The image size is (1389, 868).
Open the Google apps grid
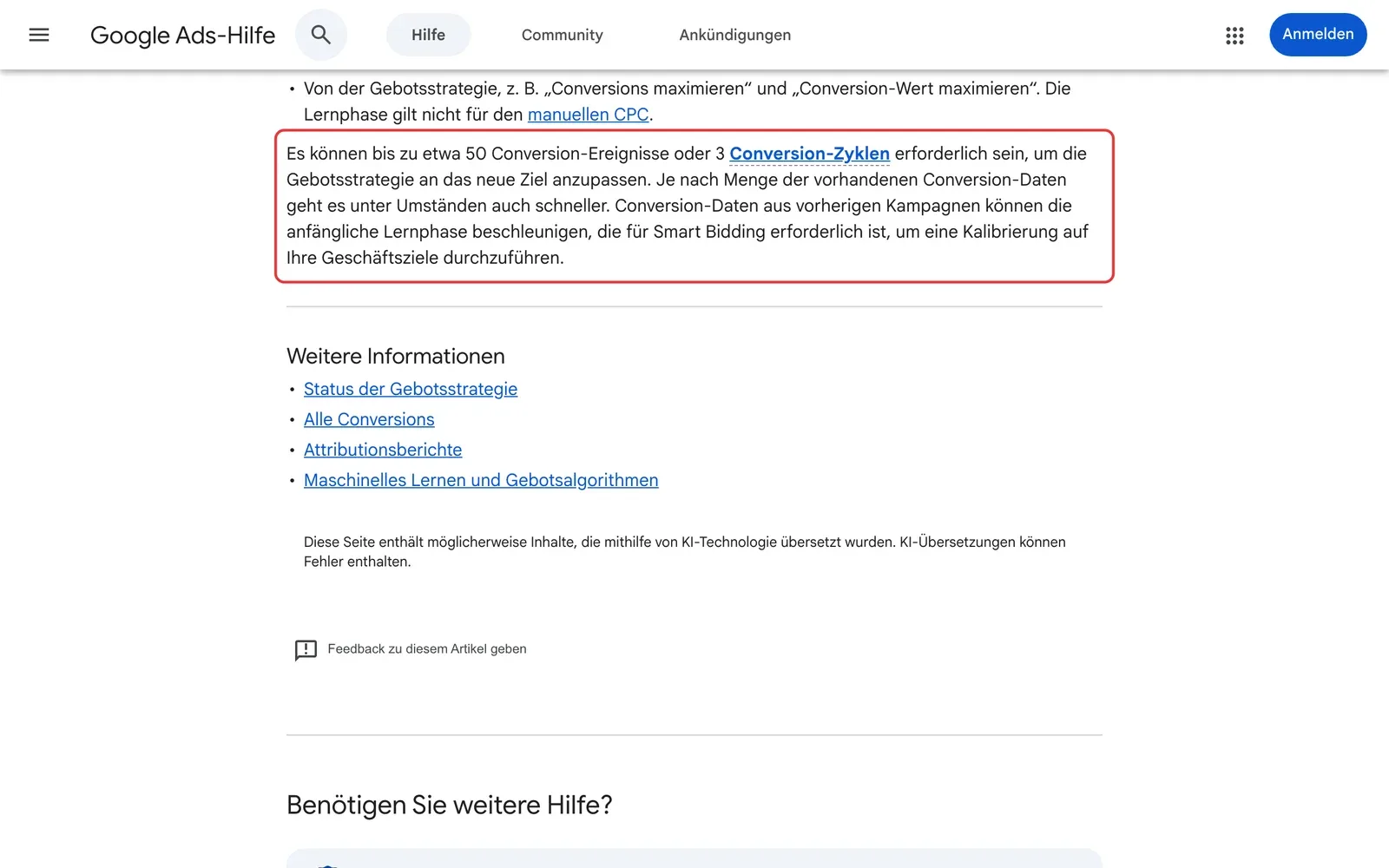click(1234, 36)
